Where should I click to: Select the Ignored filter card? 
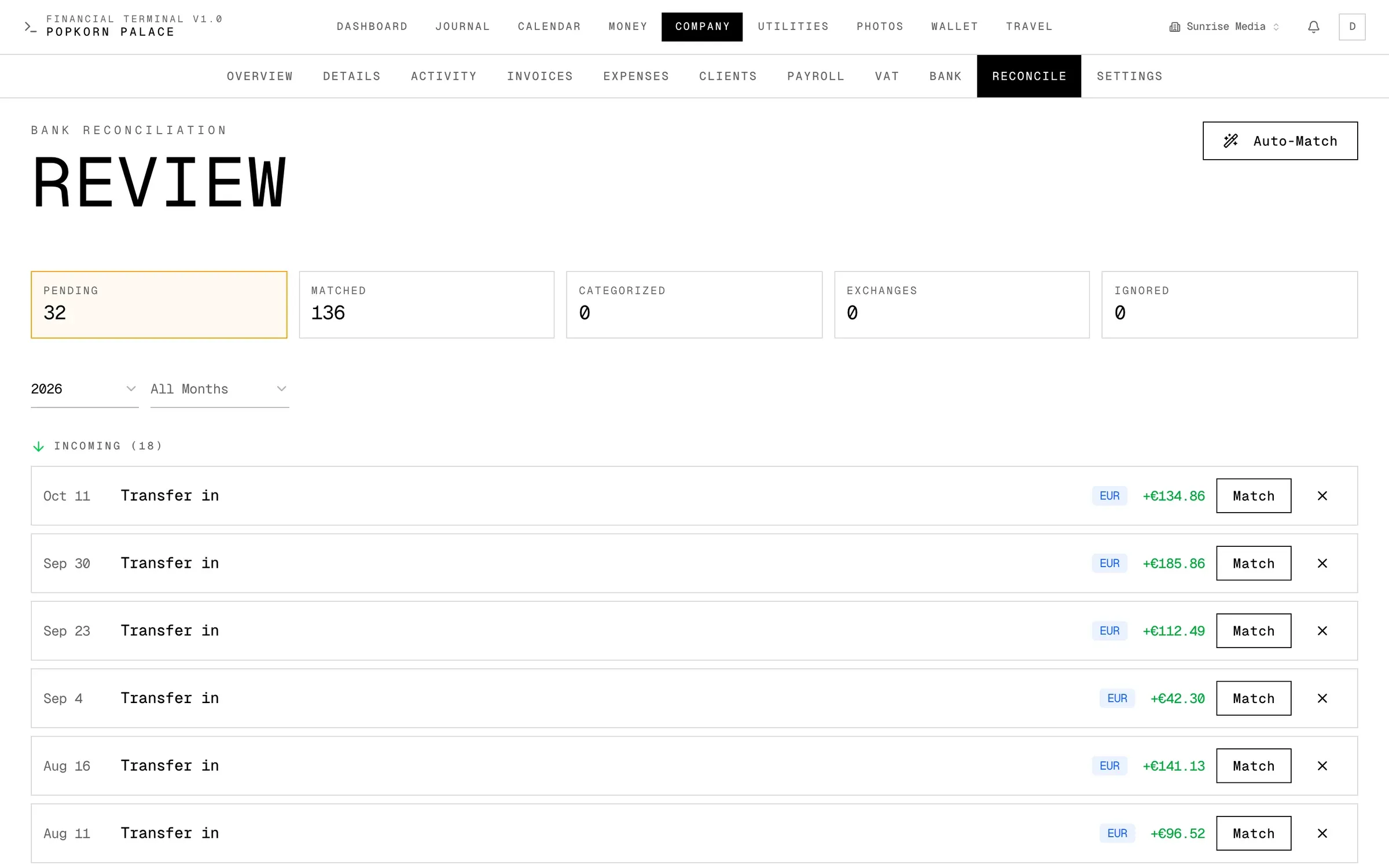(1230, 305)
